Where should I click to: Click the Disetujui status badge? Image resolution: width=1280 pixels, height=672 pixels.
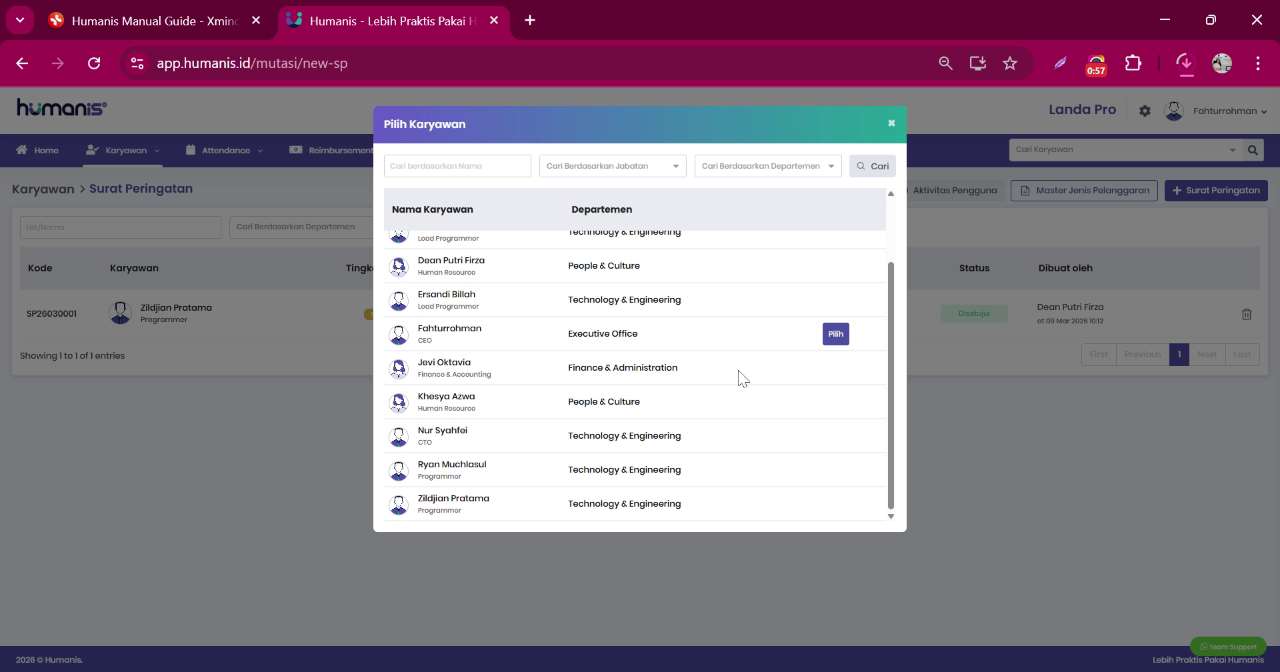tap(974, 313)
